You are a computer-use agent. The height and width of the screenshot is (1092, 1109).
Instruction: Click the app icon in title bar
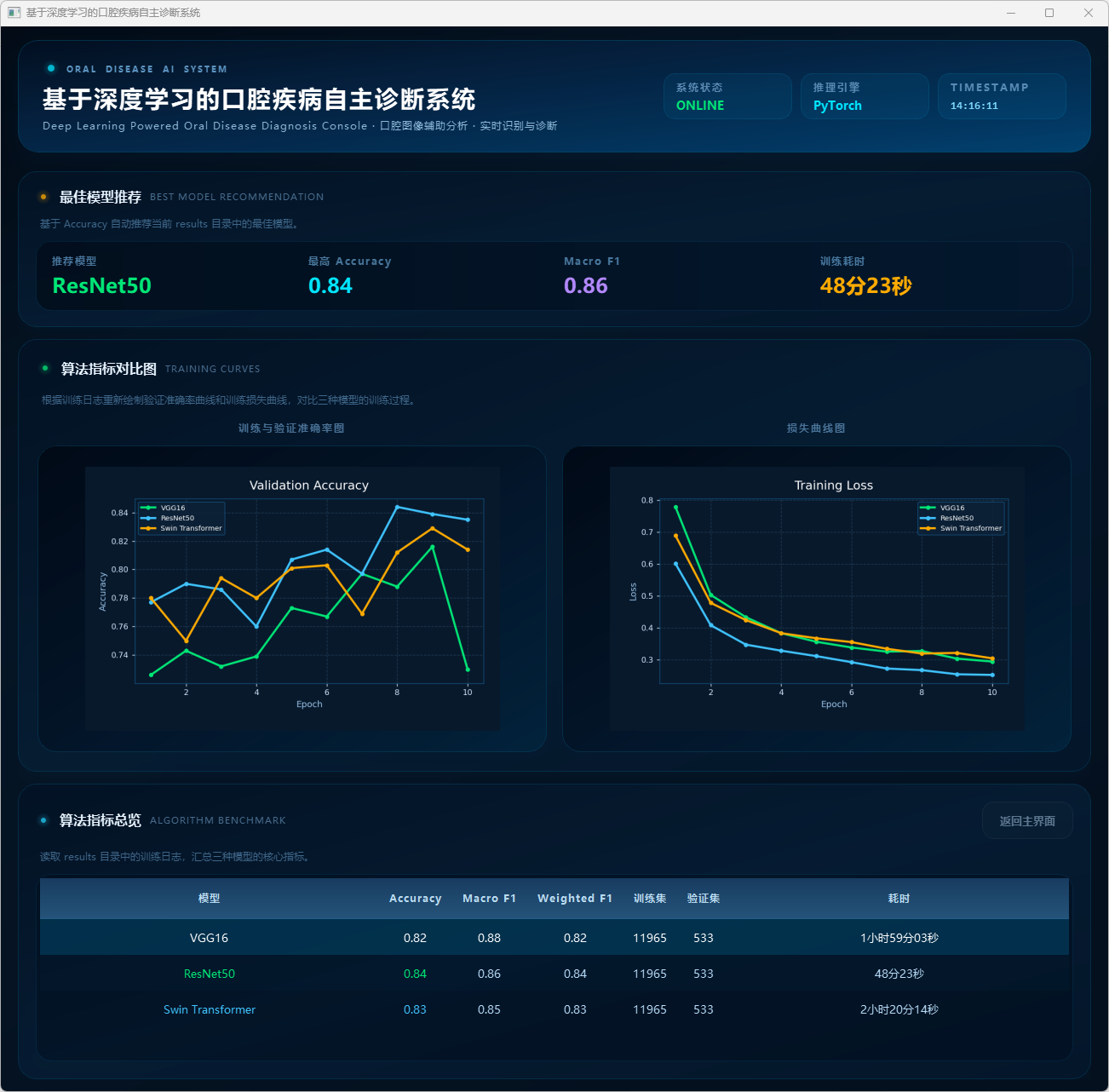point(14,13)
